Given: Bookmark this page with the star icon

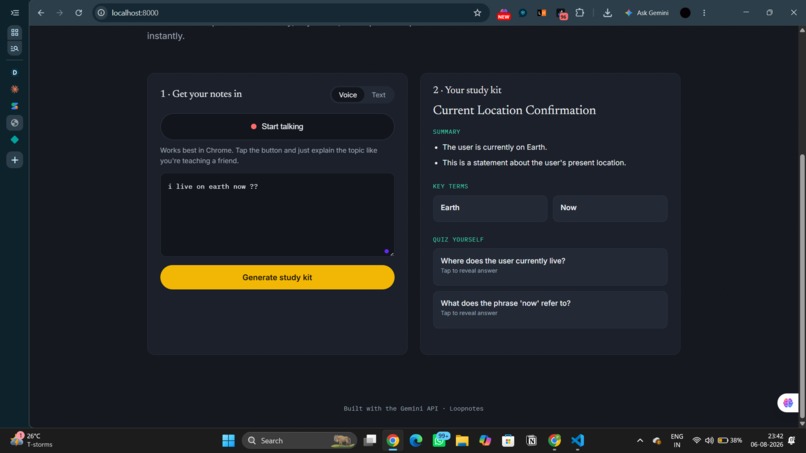Looking at the screenshot, I should [478, 13].
